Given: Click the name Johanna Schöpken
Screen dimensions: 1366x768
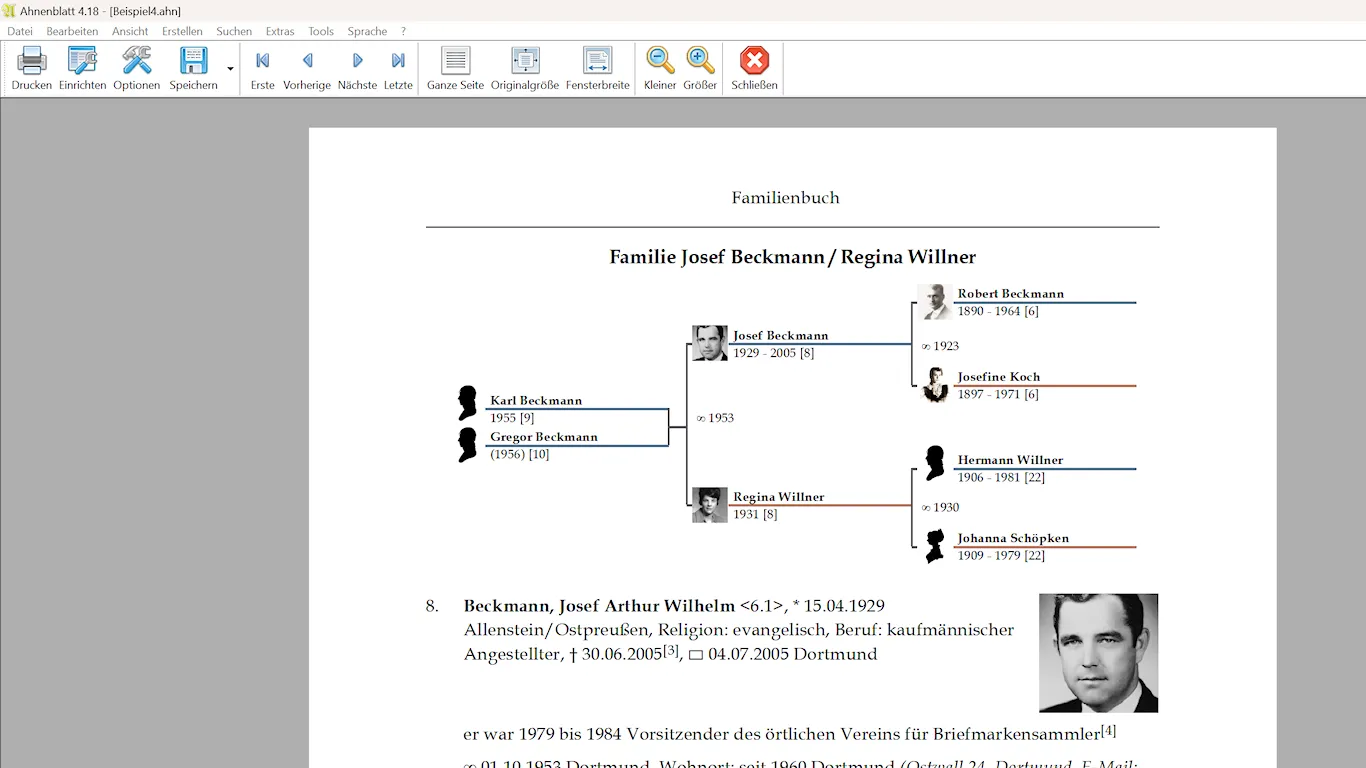Looking at the screenshot, I should click(1014, 538).
